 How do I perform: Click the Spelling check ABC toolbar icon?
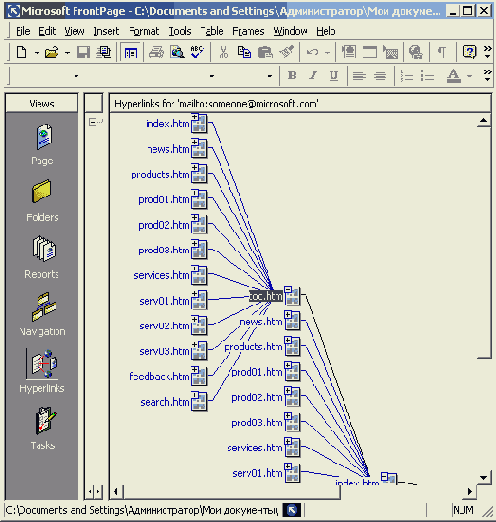pyautogui.click(x=197, y=52)
